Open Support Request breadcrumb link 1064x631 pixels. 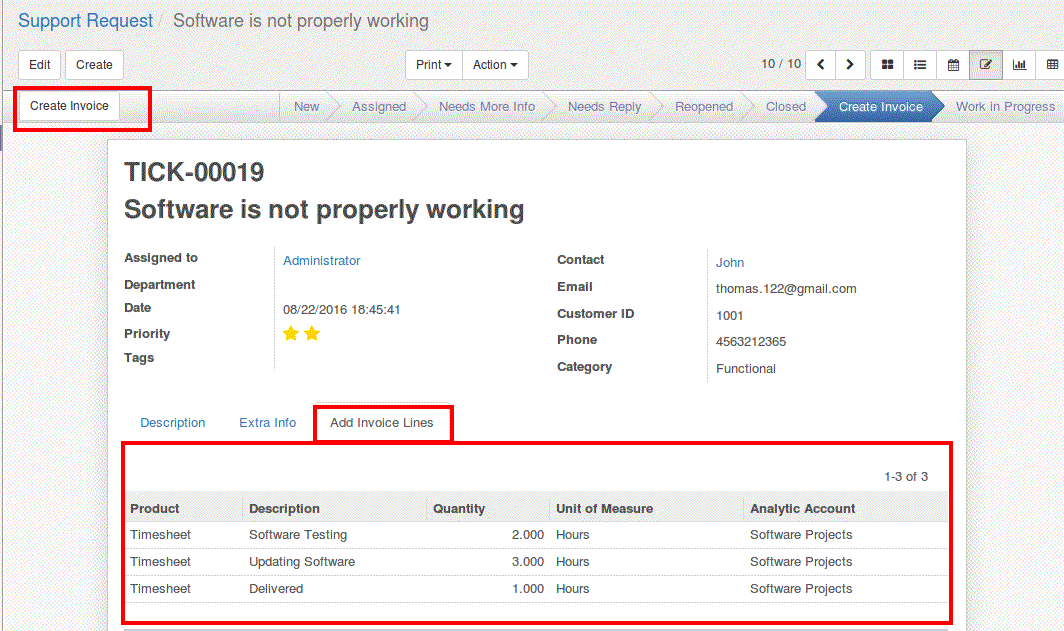tap(86, 21)
